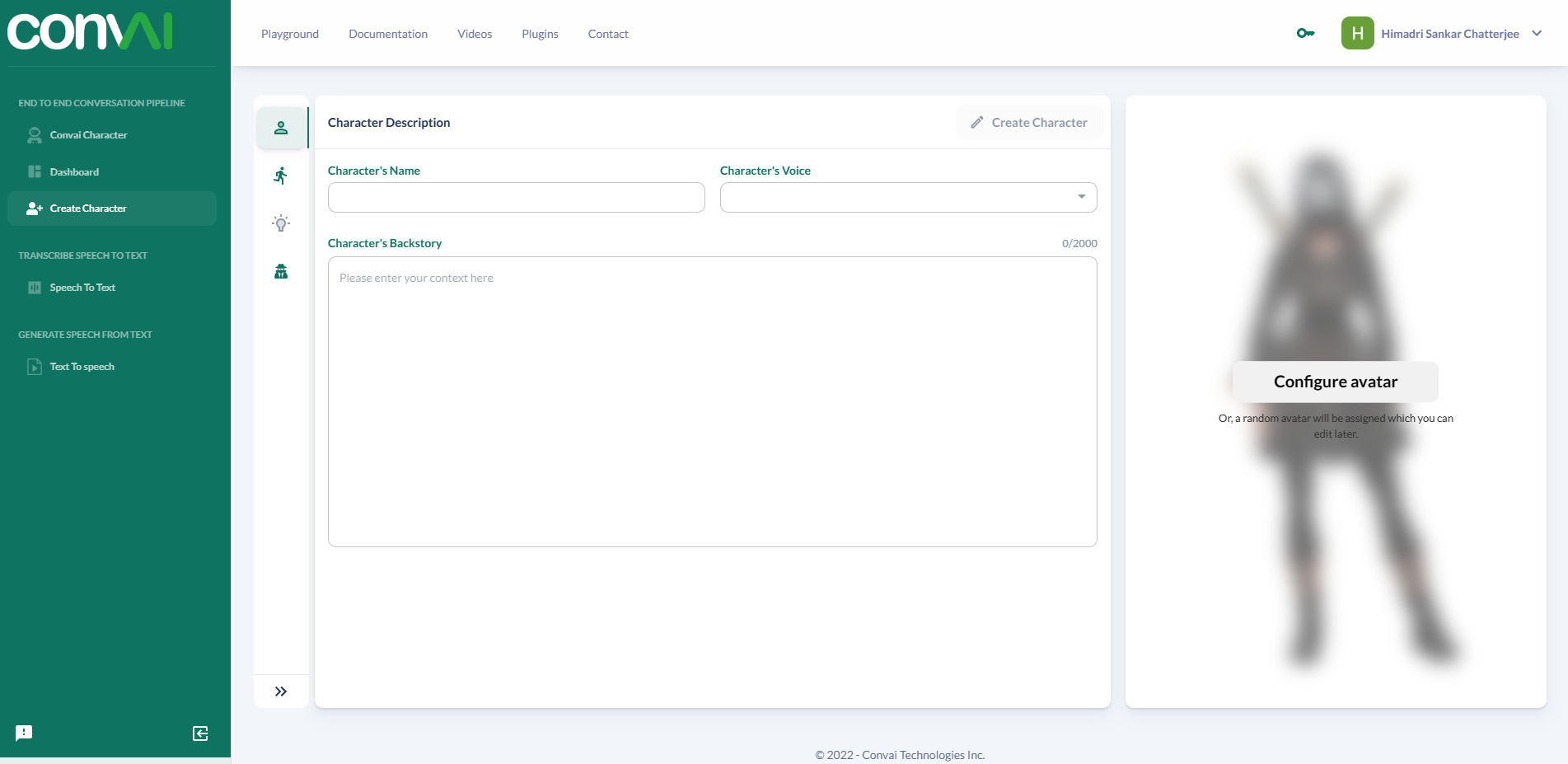Select Create Character in the sidebar
Viewport: 1568px width, 764px height.
(x=112, y=209)
